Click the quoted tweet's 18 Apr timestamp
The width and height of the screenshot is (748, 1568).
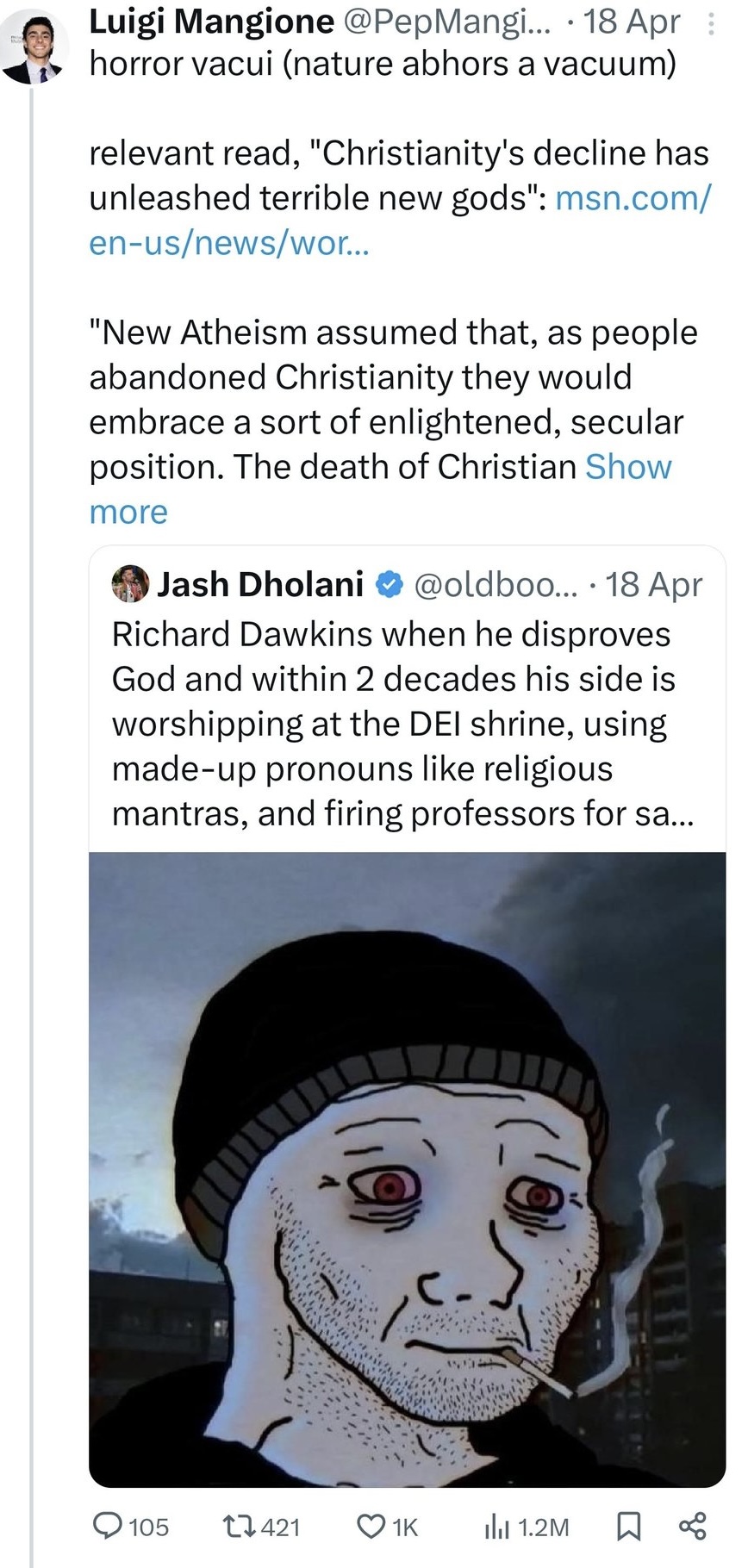coord(654,585)
